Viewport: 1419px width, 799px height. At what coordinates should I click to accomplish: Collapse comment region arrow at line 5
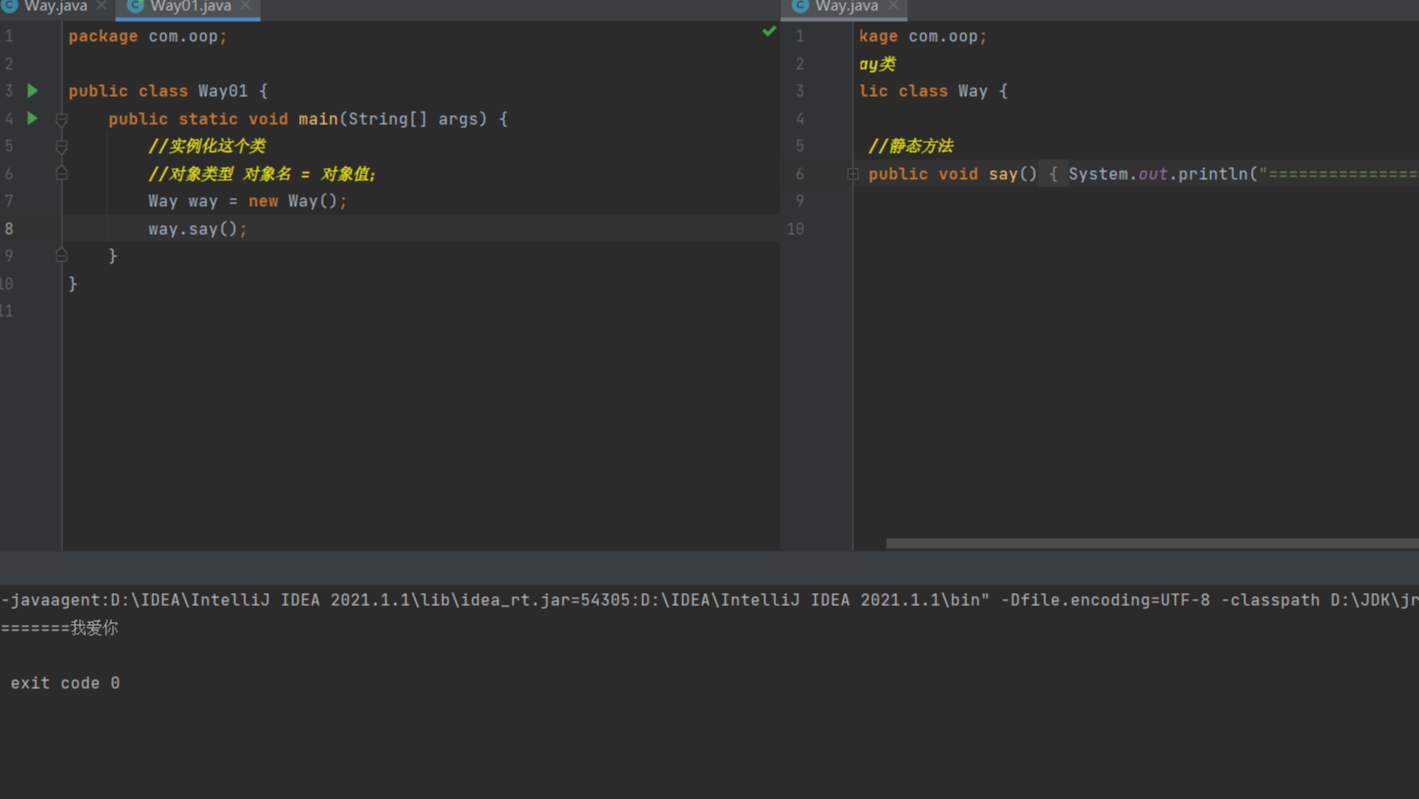(61, 146)
